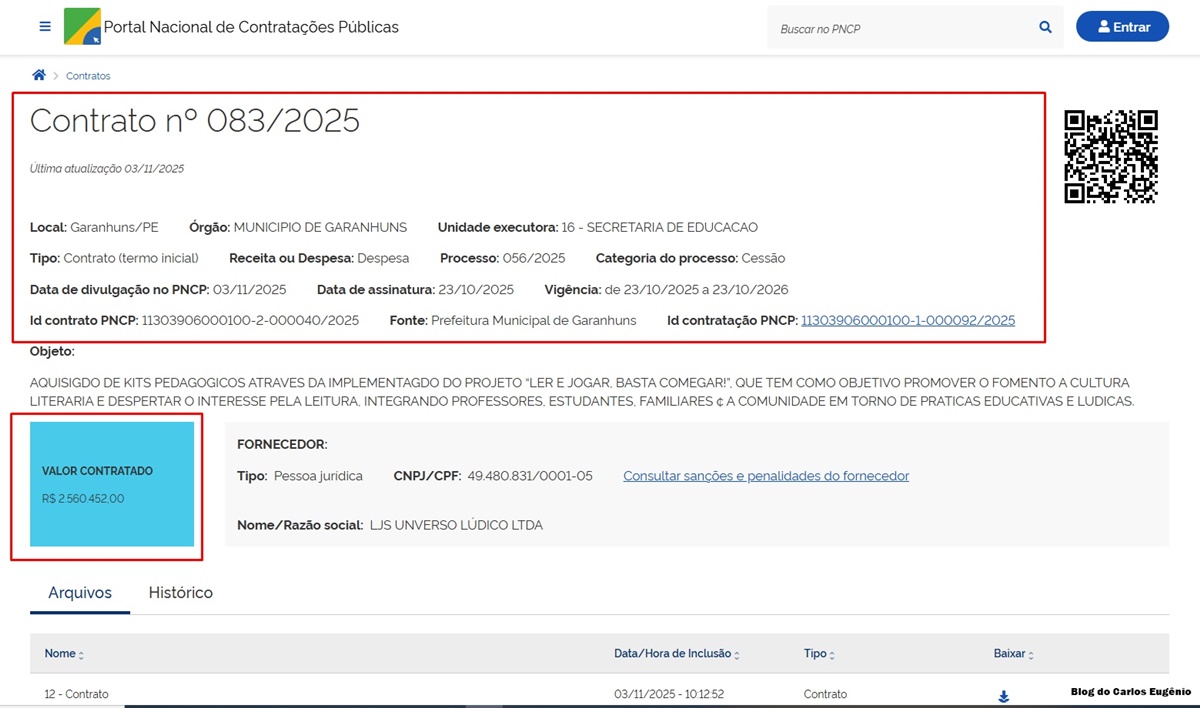This screenshot has height=708, width=1200.
Task: Click the 12 - Contrato row name
Action: pos(76,694)
